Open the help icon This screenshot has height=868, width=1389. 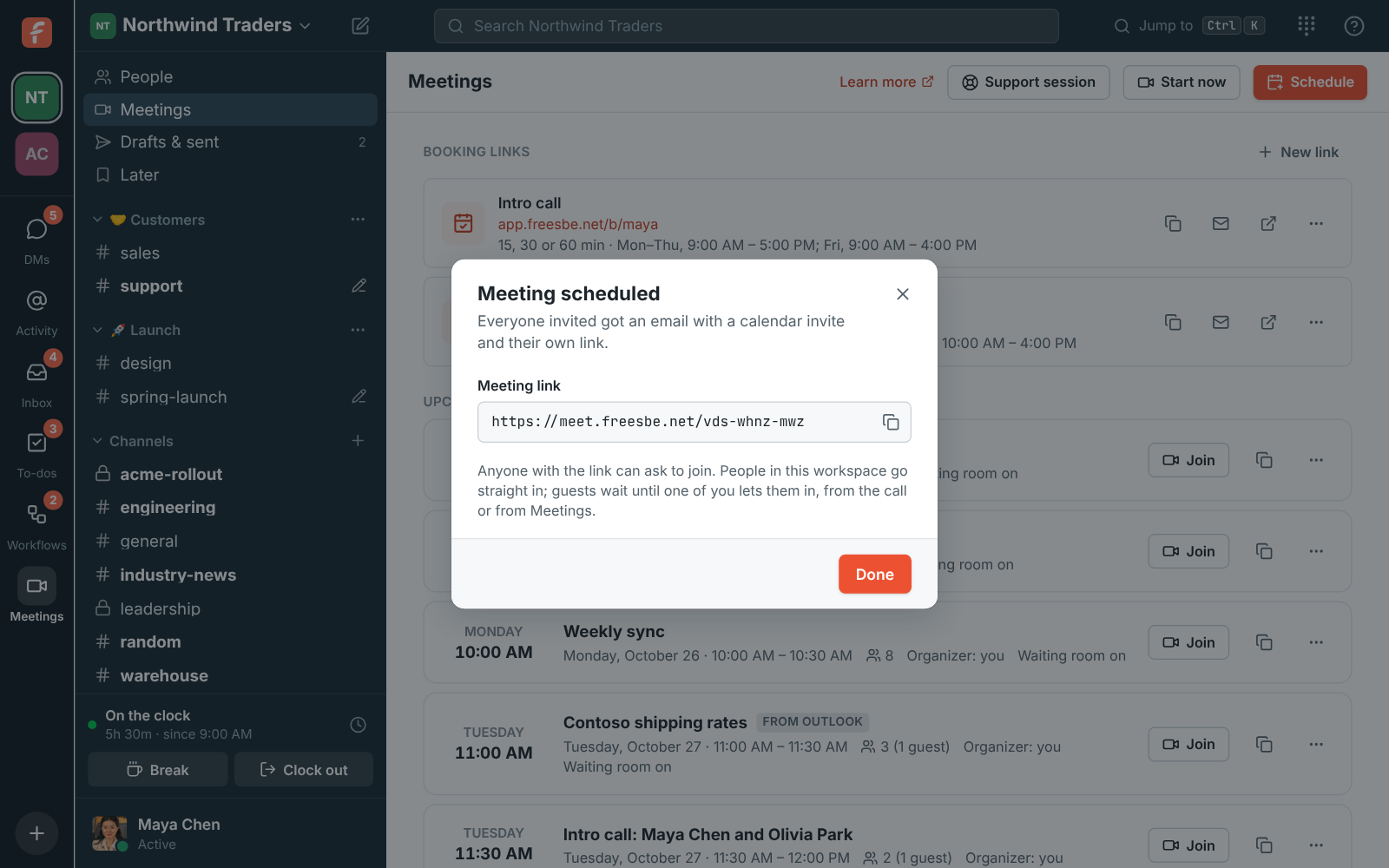pos(1353,26)
